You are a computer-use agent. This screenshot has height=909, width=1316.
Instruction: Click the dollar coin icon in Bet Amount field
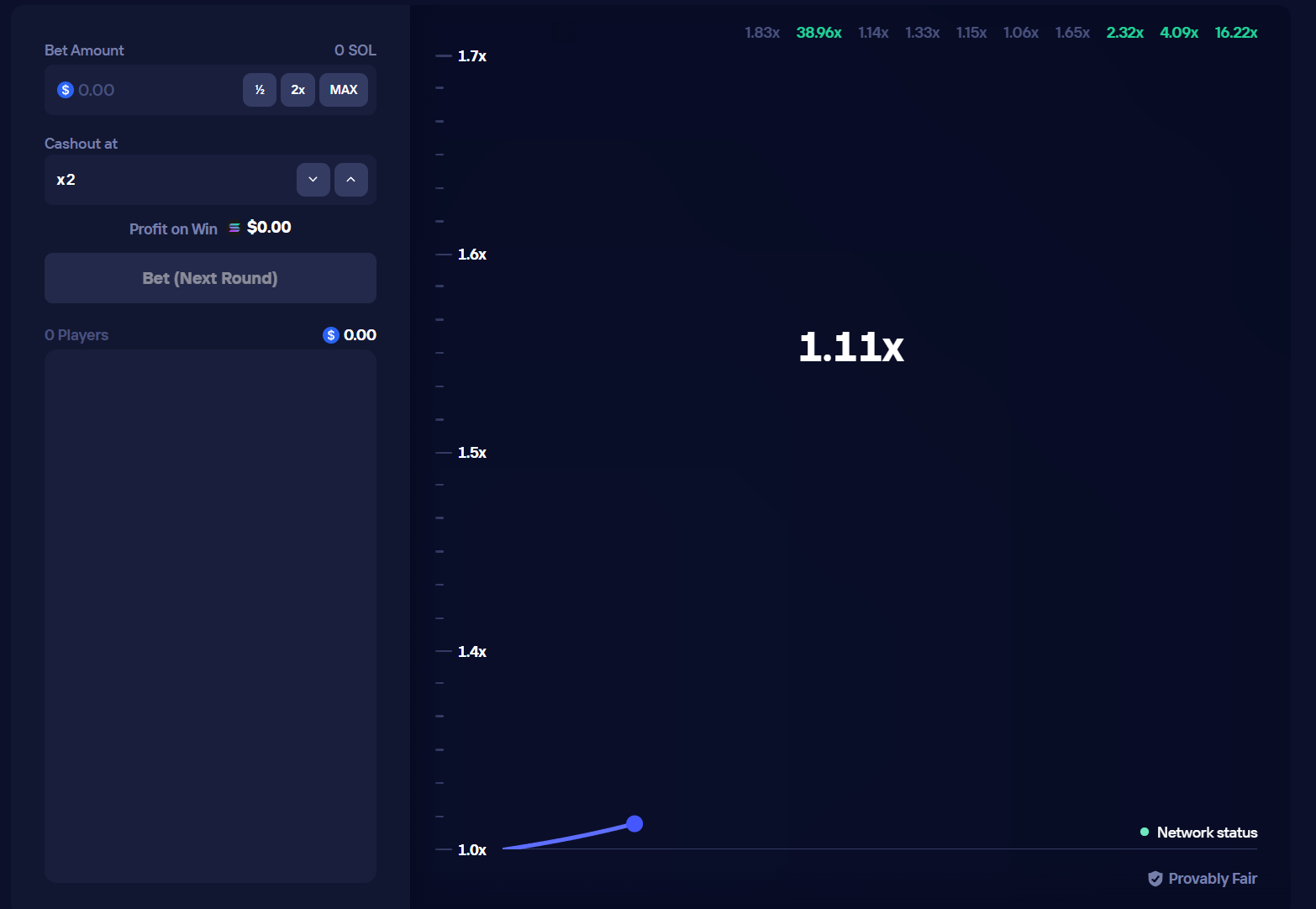(x=66, y=90)
